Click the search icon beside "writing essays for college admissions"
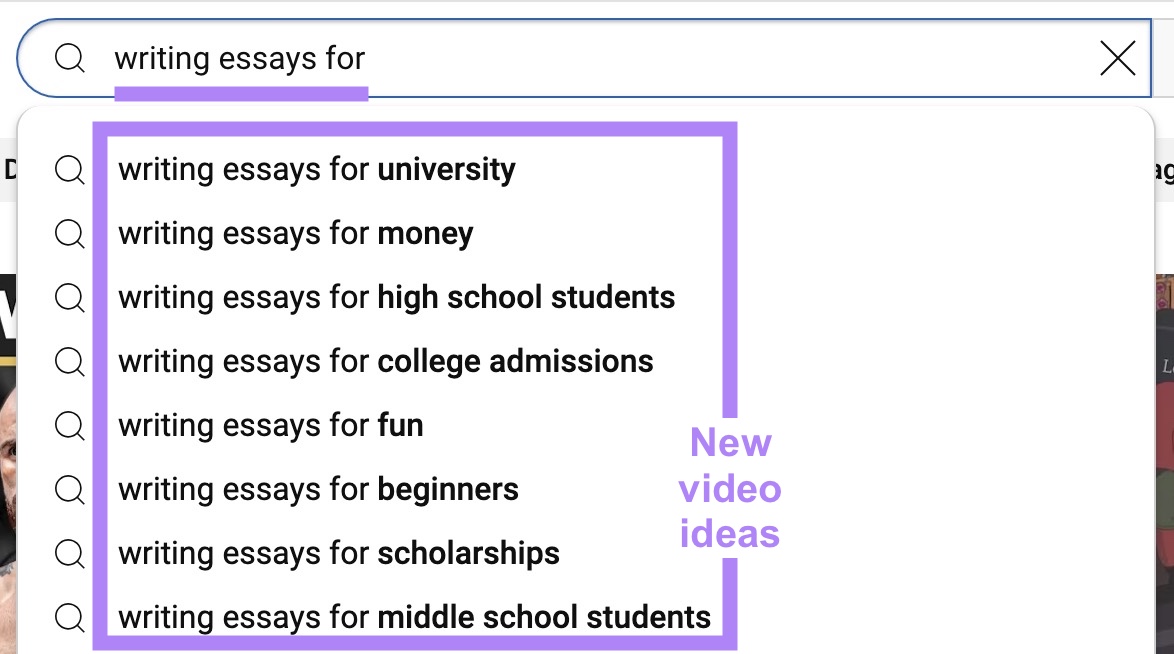 click(69, 362)
